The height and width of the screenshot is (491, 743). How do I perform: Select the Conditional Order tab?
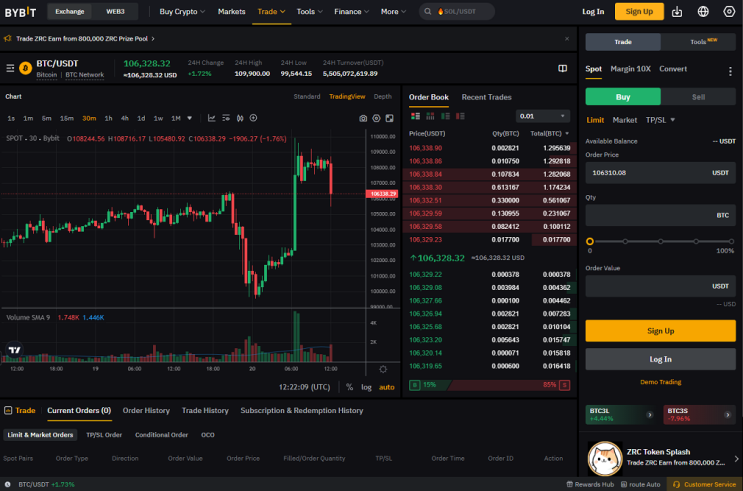(161, 435)
